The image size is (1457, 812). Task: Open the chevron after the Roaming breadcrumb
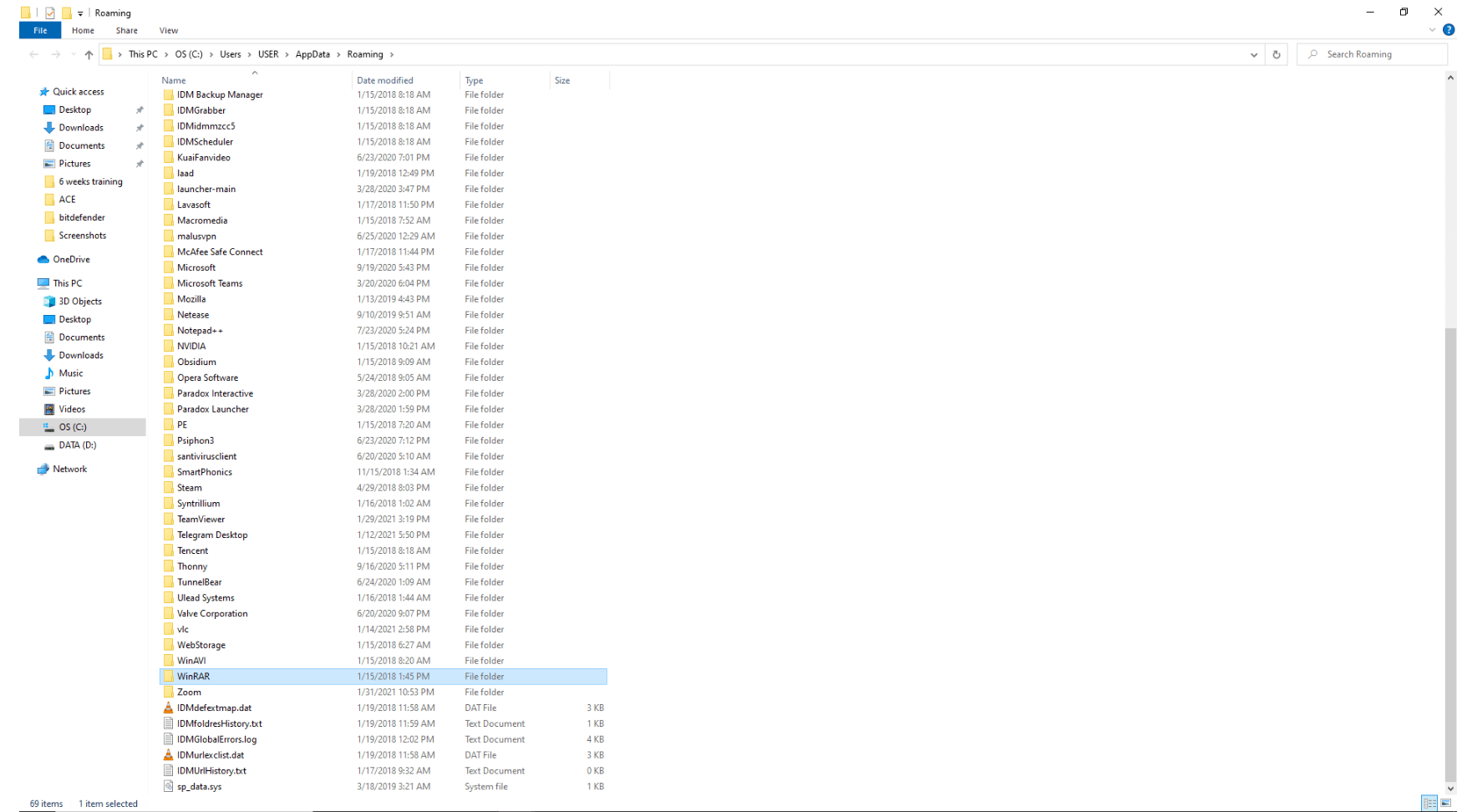click(x=391, y=54)
